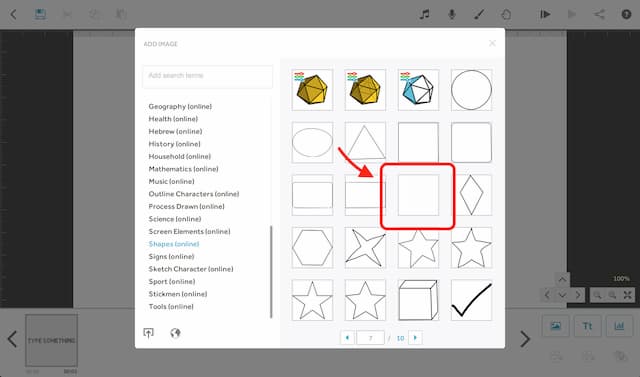This screenshot has height=377, width=640.
Task: Save the scribe using the save icon
Action: 40,14
